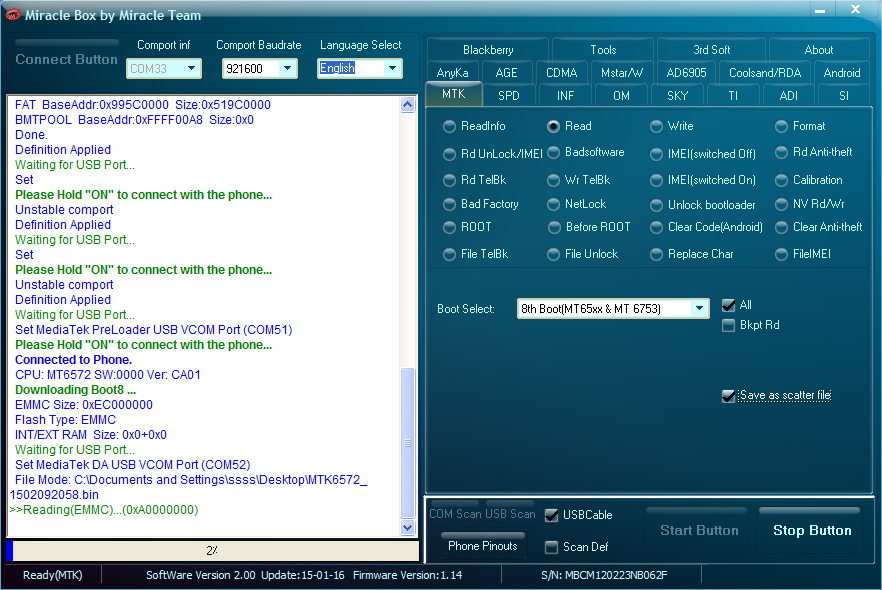Click the log scroll down arrow

point(407,528)
